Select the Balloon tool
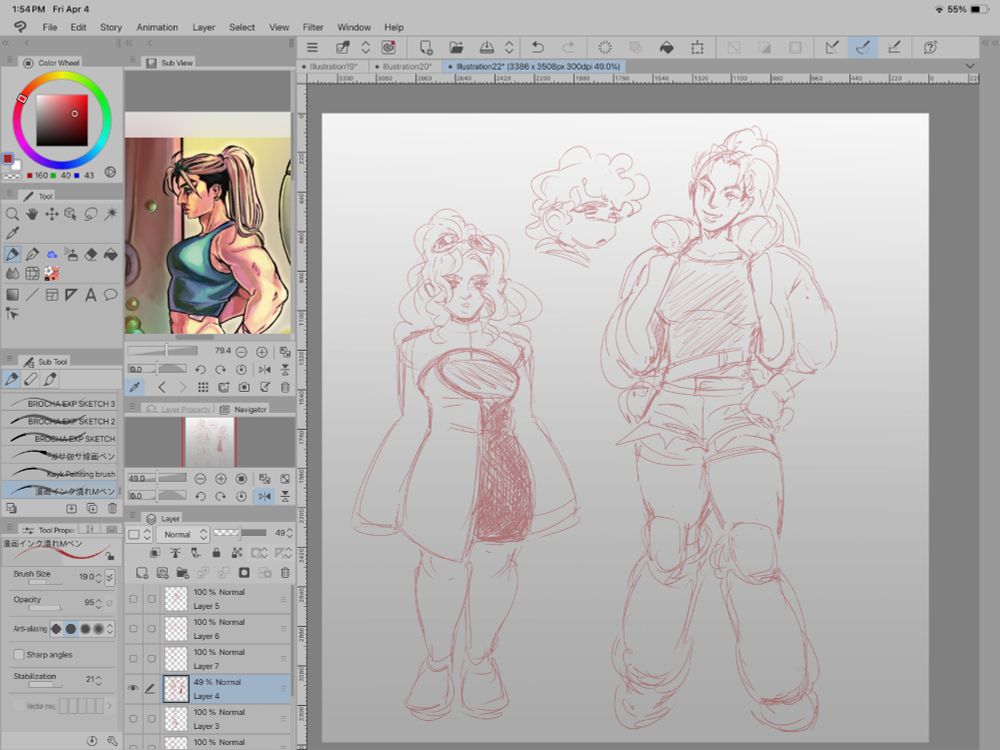This screenshot has width=1000, height=750. (111, 294)
